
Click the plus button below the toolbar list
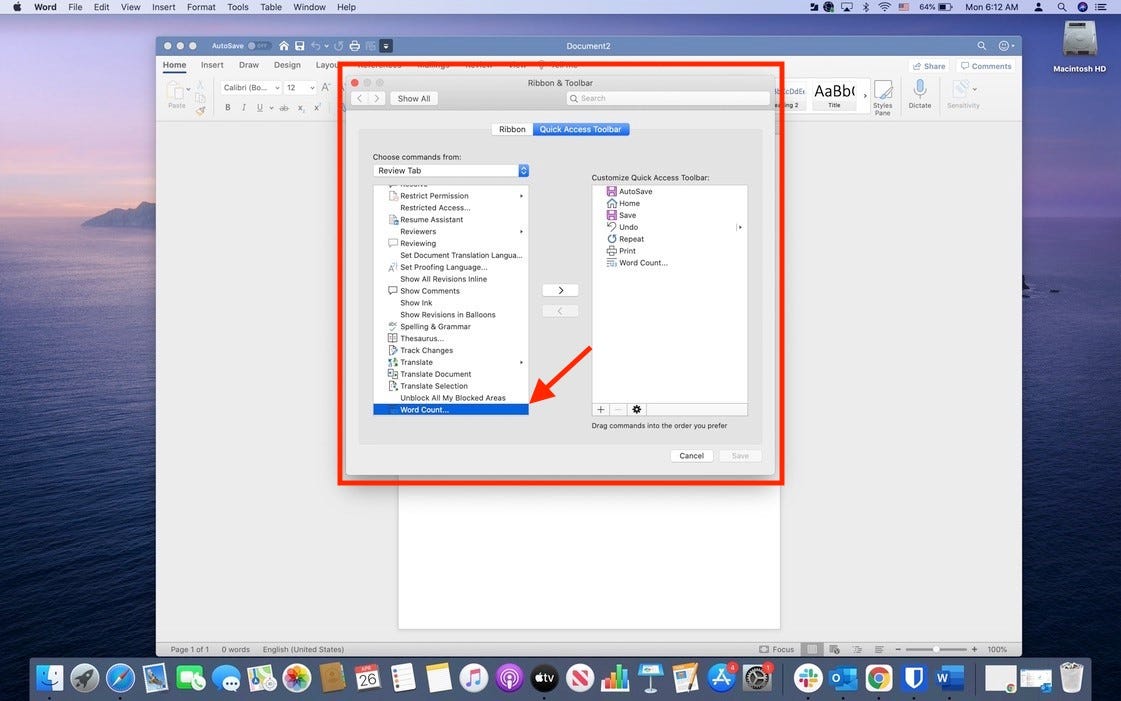coord(601,409)
